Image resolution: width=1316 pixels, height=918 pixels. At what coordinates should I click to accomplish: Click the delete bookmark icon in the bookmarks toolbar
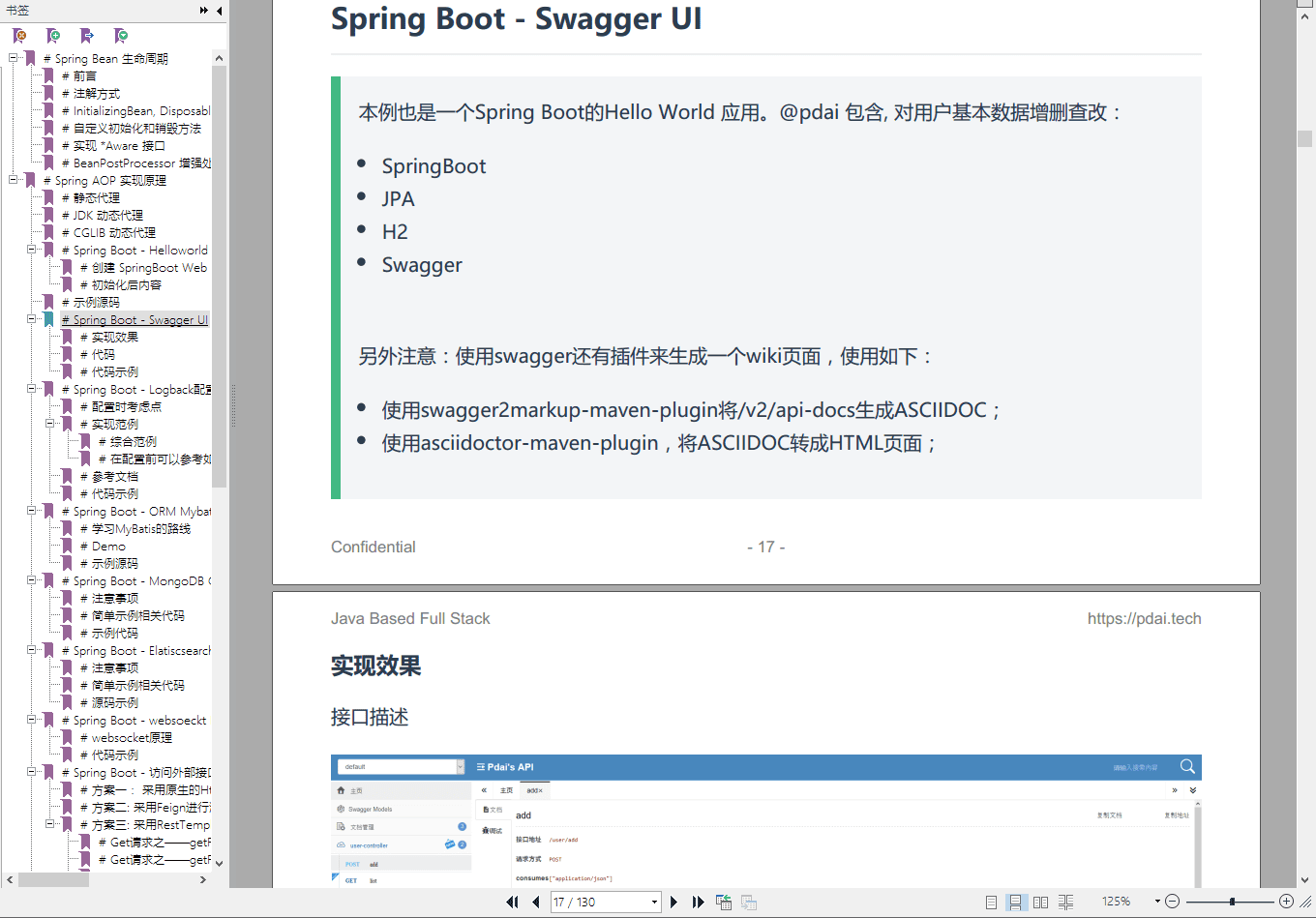pos(19,36)
